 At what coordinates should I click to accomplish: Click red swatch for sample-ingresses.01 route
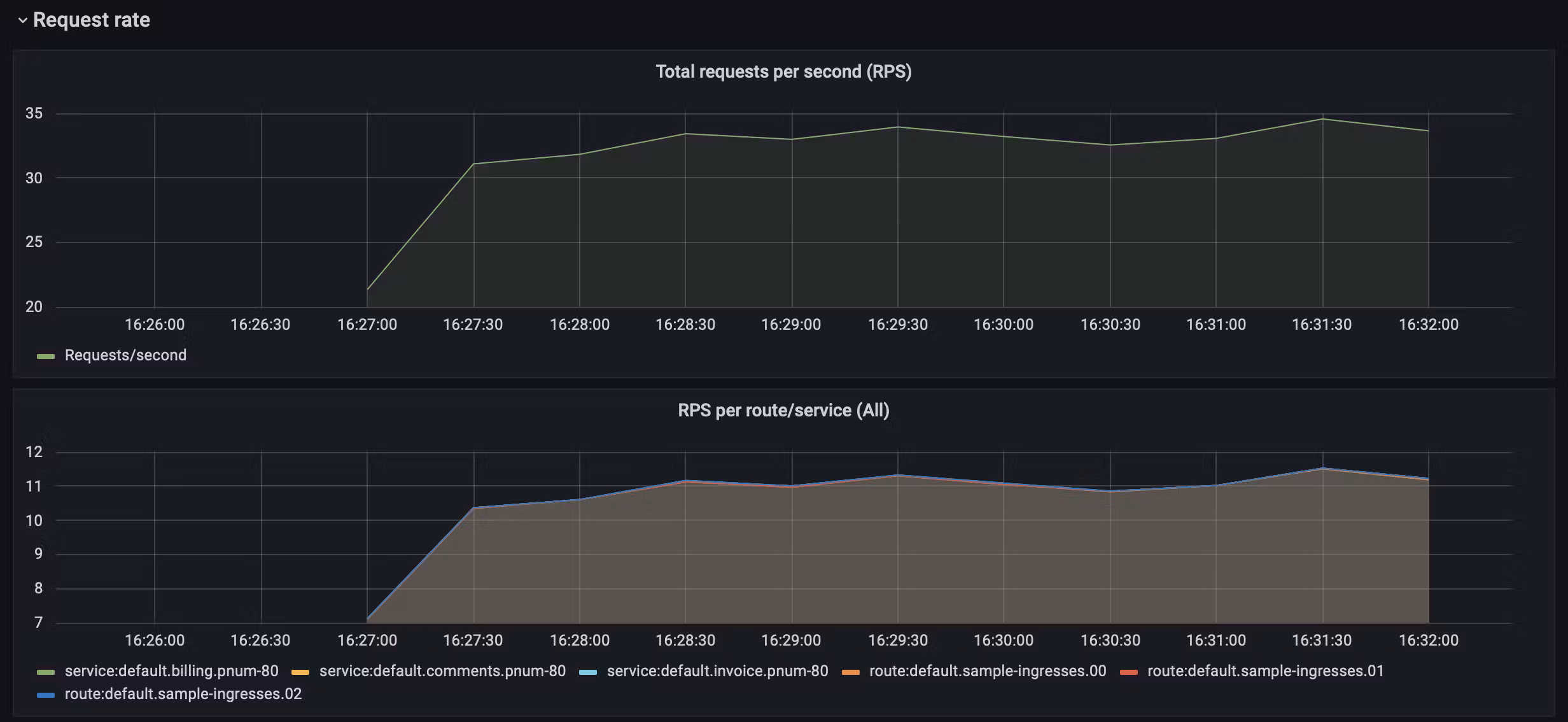pos(1128,672)
